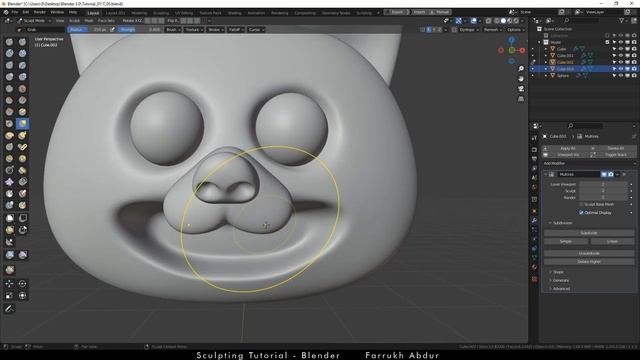The image size is (640, 360).
Task: Open Sculpt Mode selector dropdown
Action: (34, 20)
